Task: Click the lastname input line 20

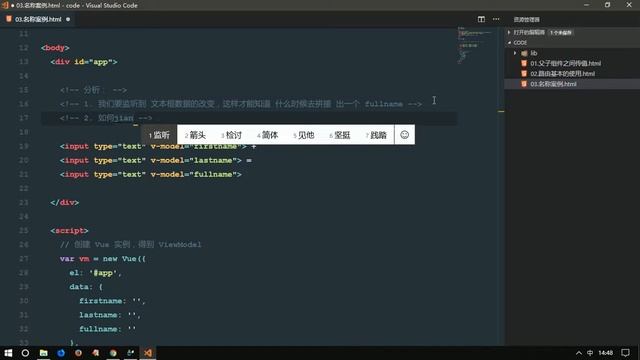Action: click(x=156, y=160)
